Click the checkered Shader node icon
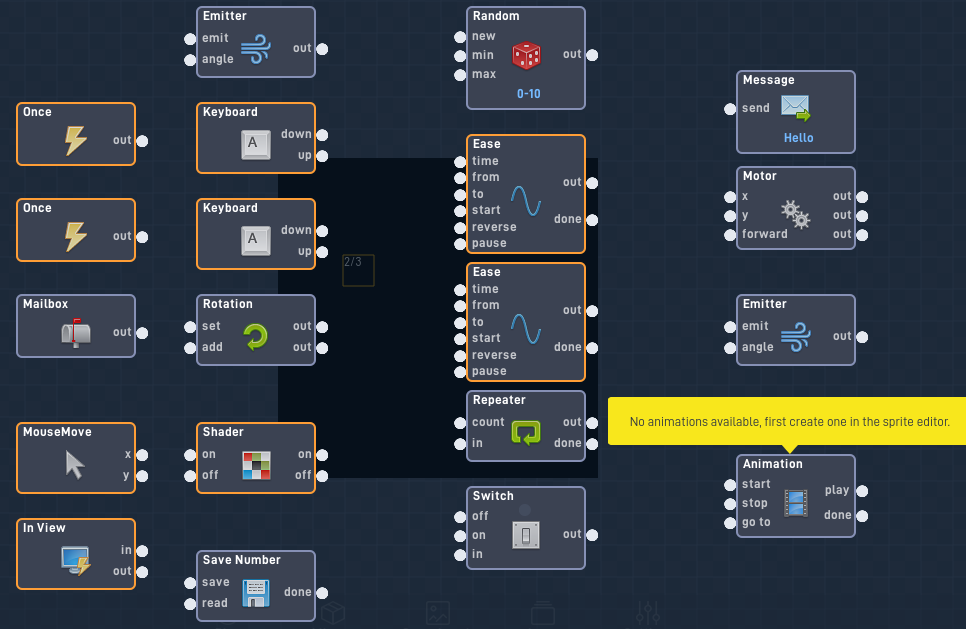 256,465
